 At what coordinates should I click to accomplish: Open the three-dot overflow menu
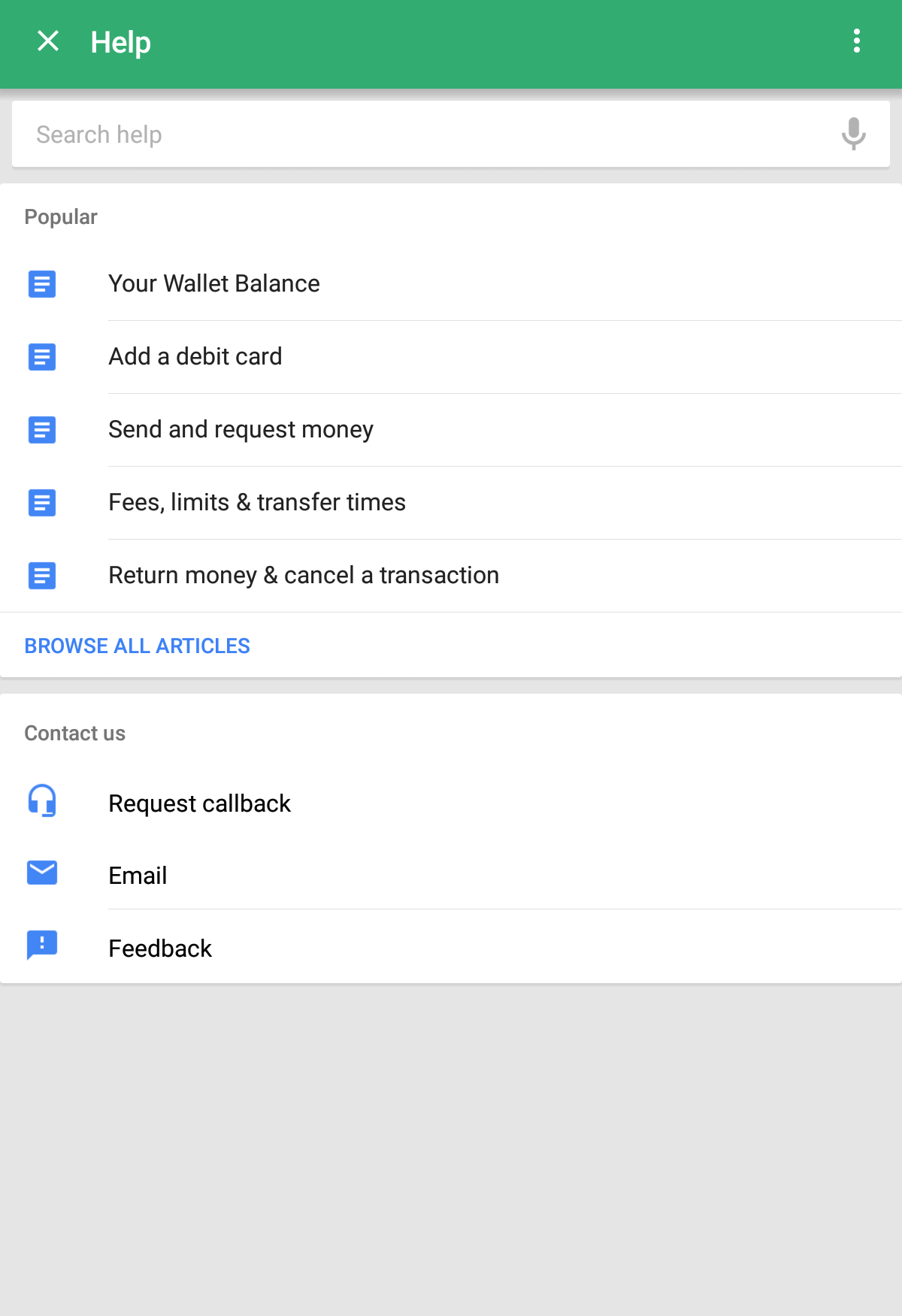click(856, 41)
